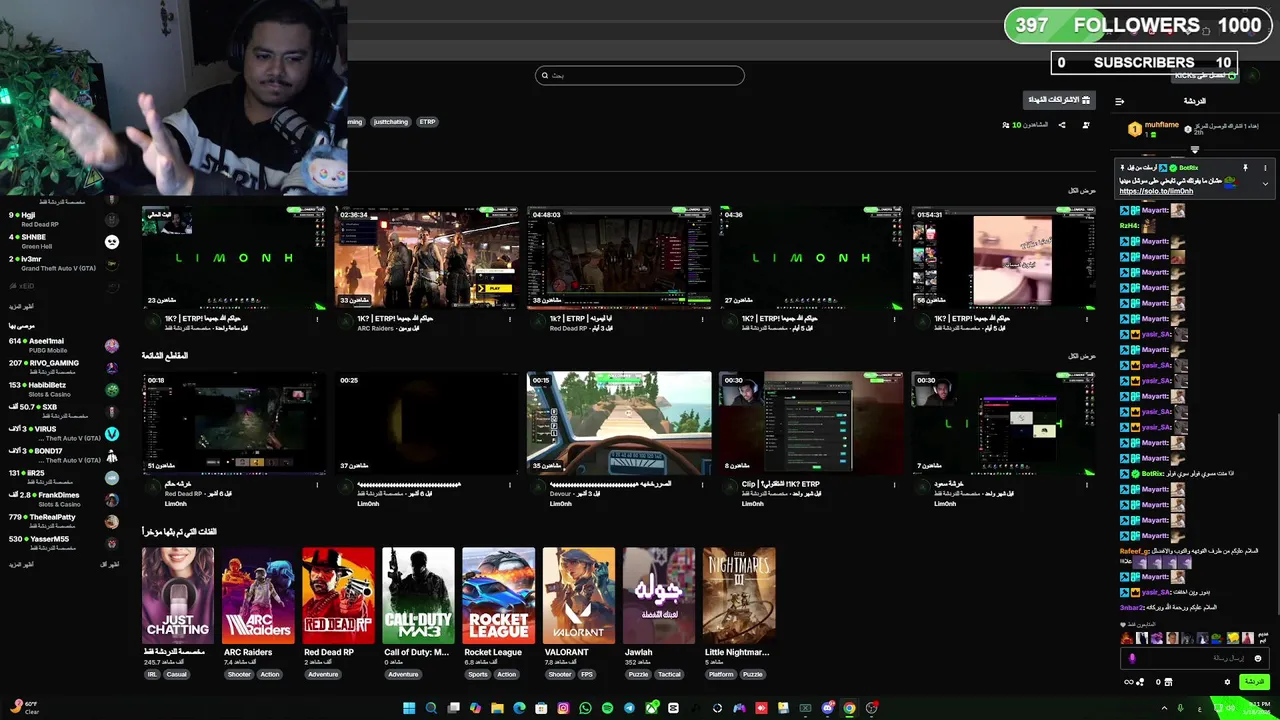
Task: Open chat settings gear icon
Action: (x=1227, y=682)
